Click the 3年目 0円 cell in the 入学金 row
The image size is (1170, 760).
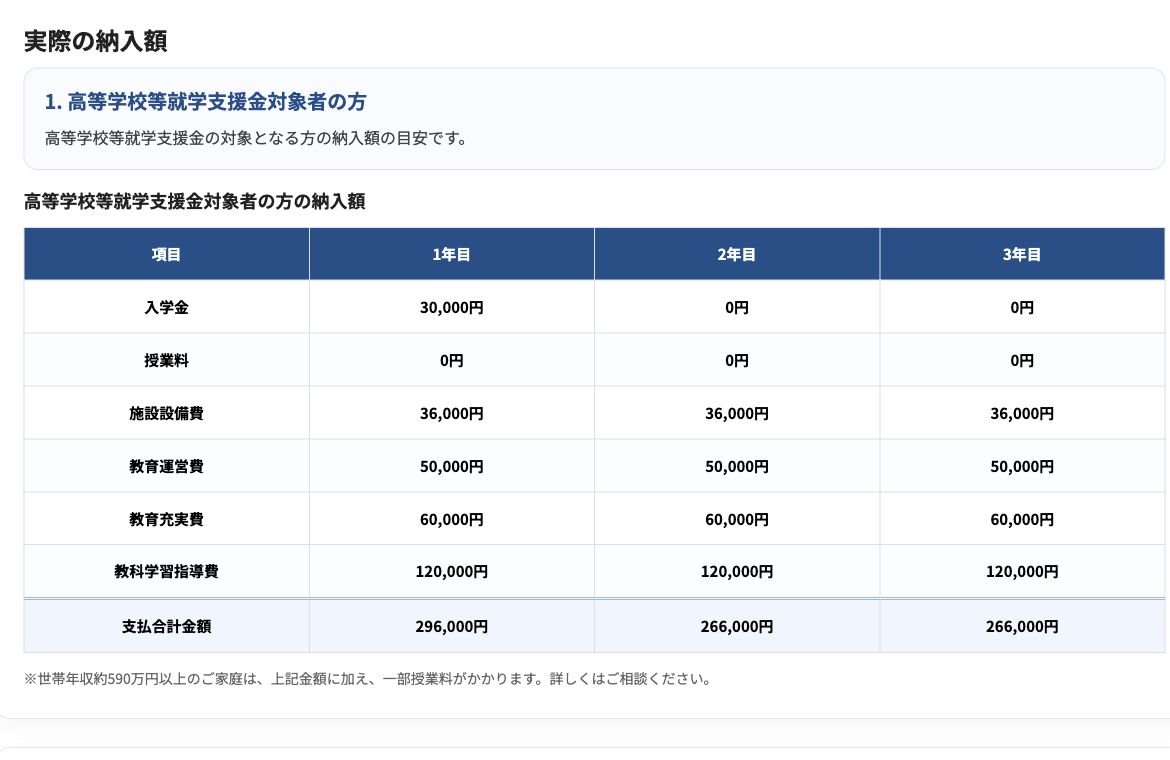coord(1022,307)
